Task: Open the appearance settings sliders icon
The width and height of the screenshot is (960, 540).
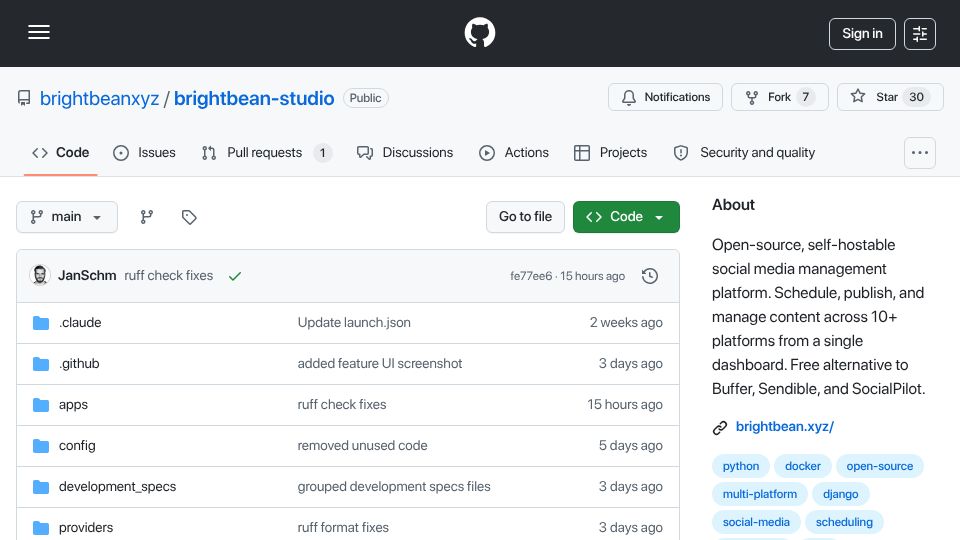Action: [x=920, y=34]
